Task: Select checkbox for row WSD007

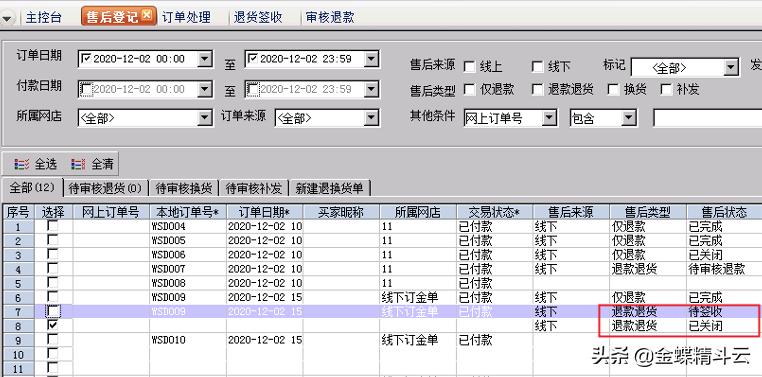Action: click(52, 268)
